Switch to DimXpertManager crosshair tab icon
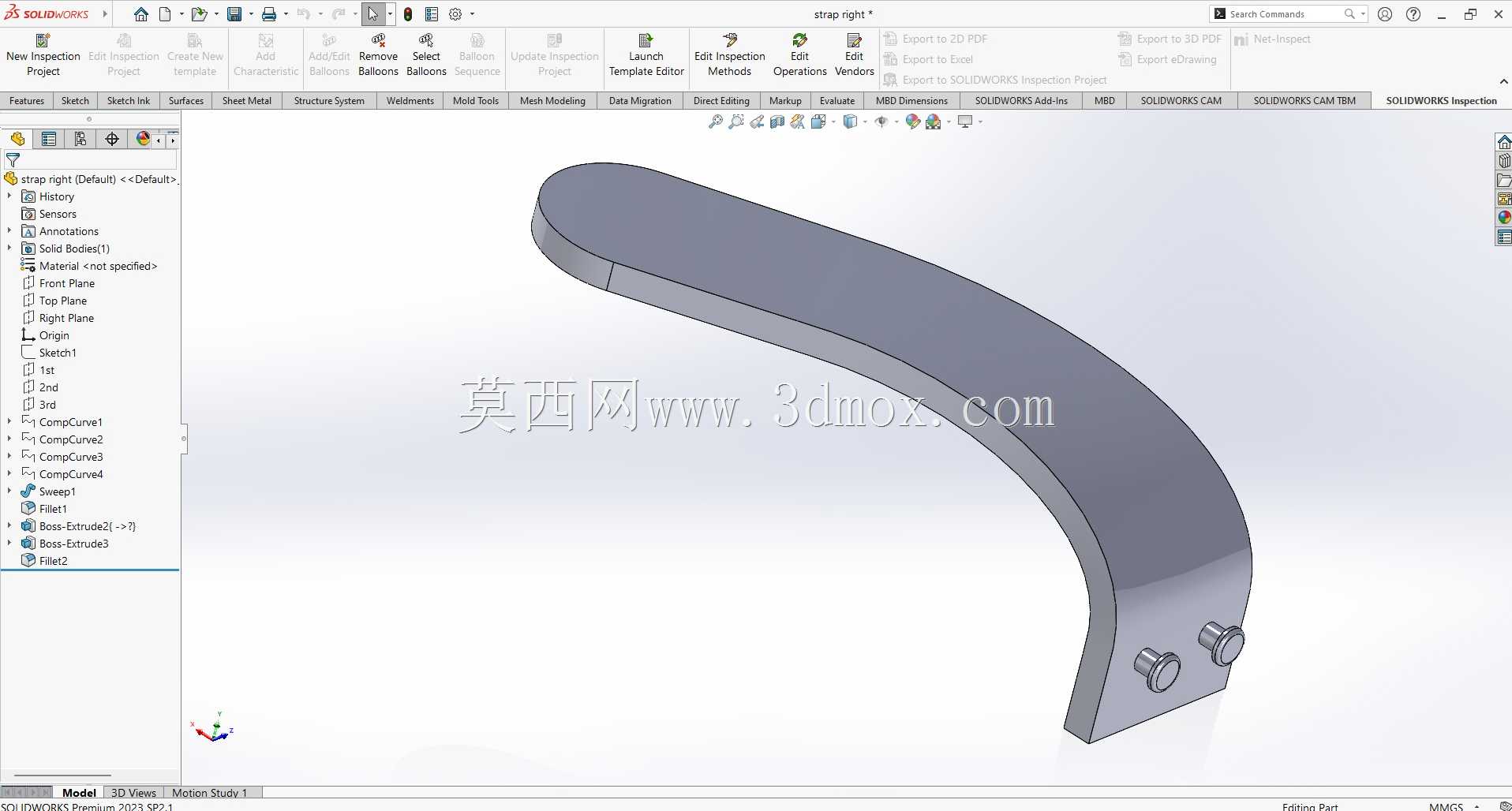The width and height of the screenshot is (1512, 811). tap(112, 139)
